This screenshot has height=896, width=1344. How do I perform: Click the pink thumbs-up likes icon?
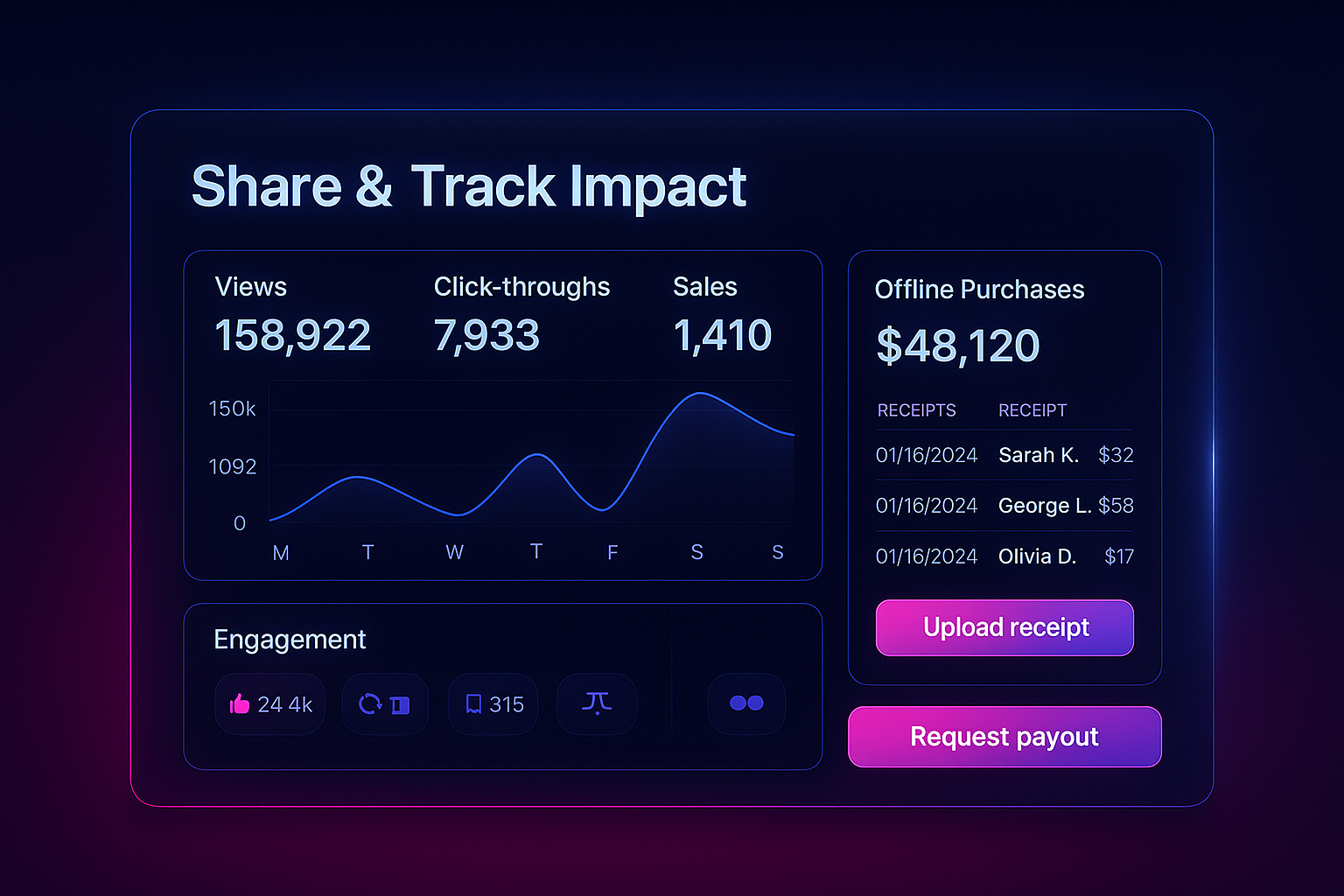[x=239, y=703]
